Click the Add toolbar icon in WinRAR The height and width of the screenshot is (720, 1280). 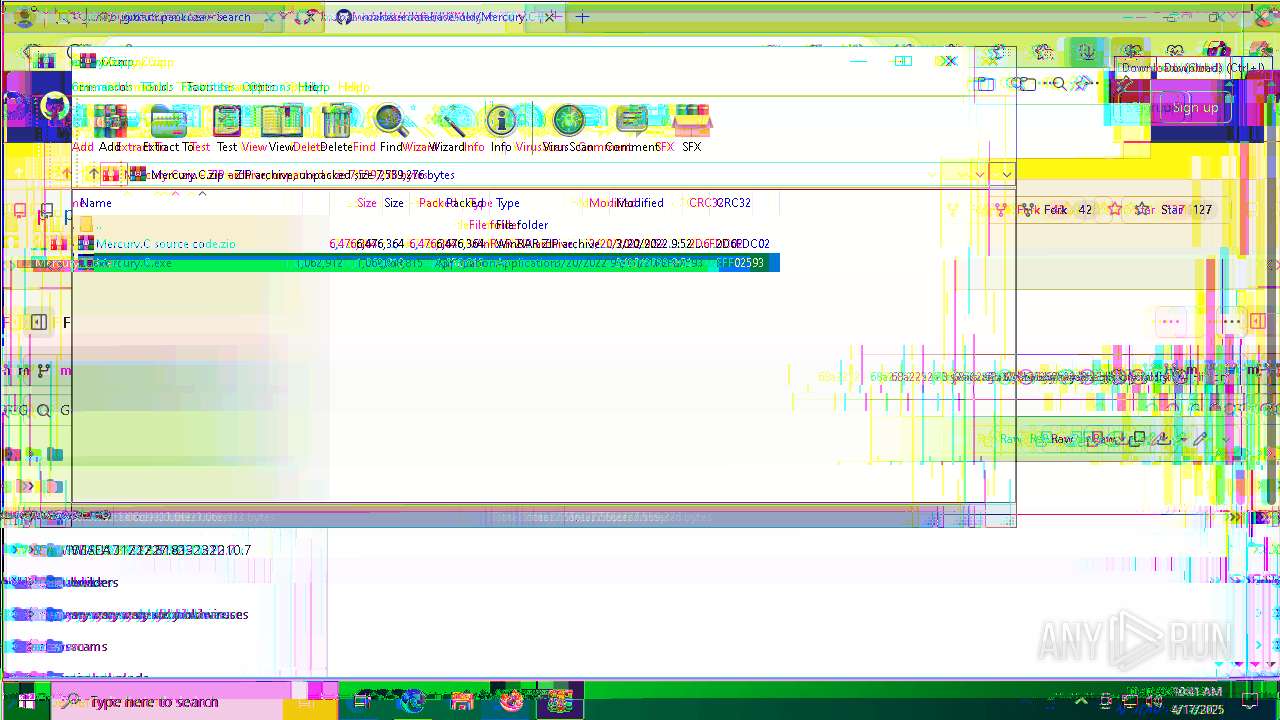109,128
